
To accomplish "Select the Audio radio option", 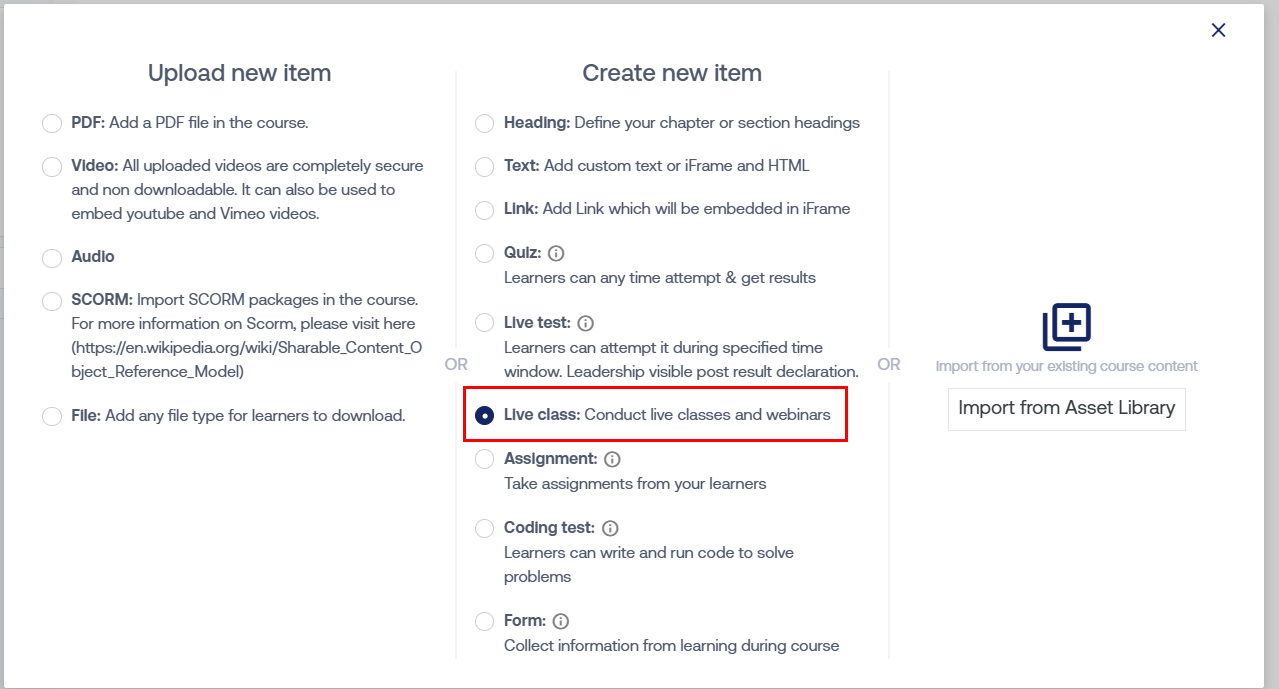I will 52,258.
